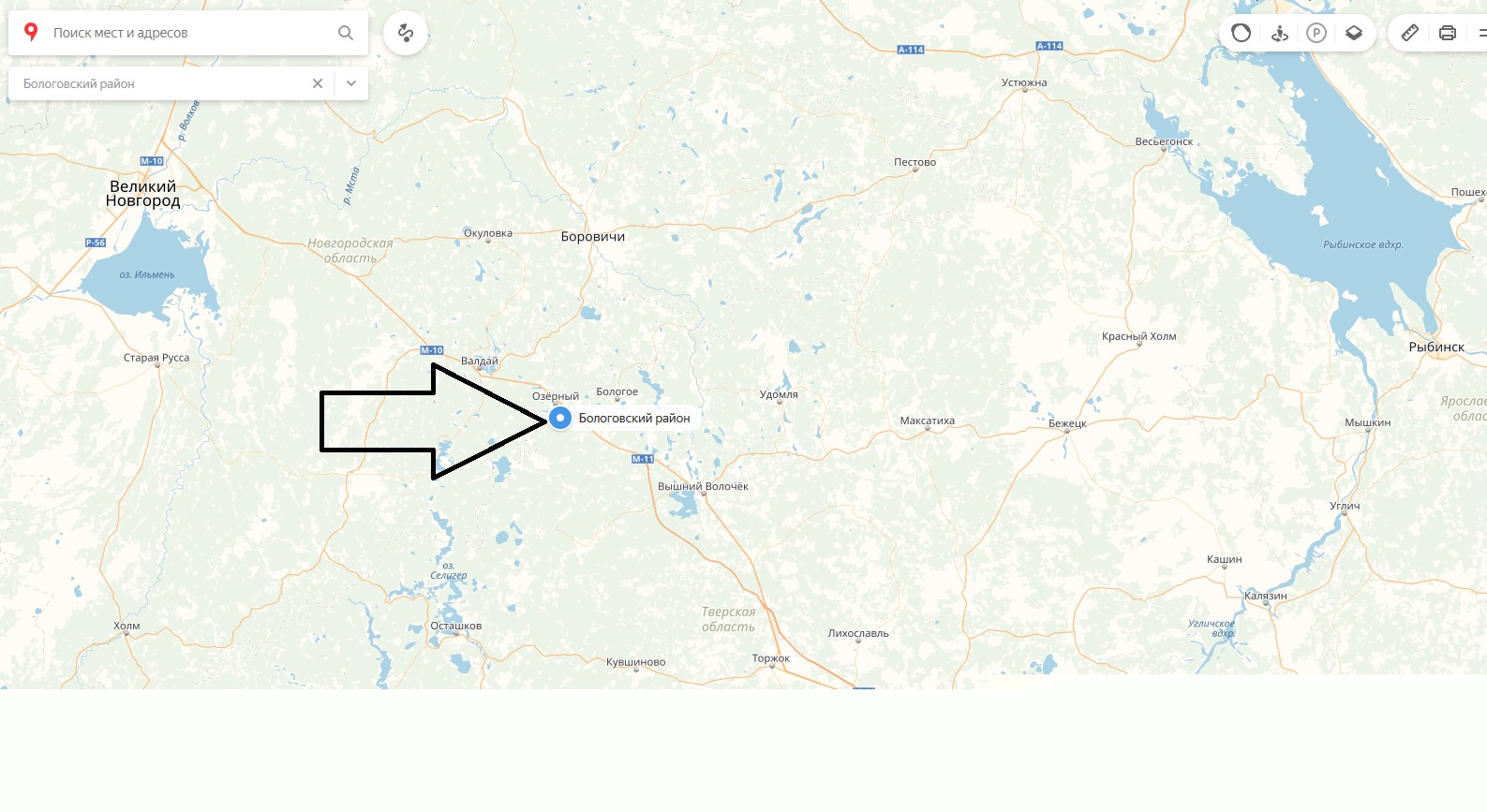The image size is (1487, 812).
Task: Click the M-11 highway badge
Action: point(643,459)
